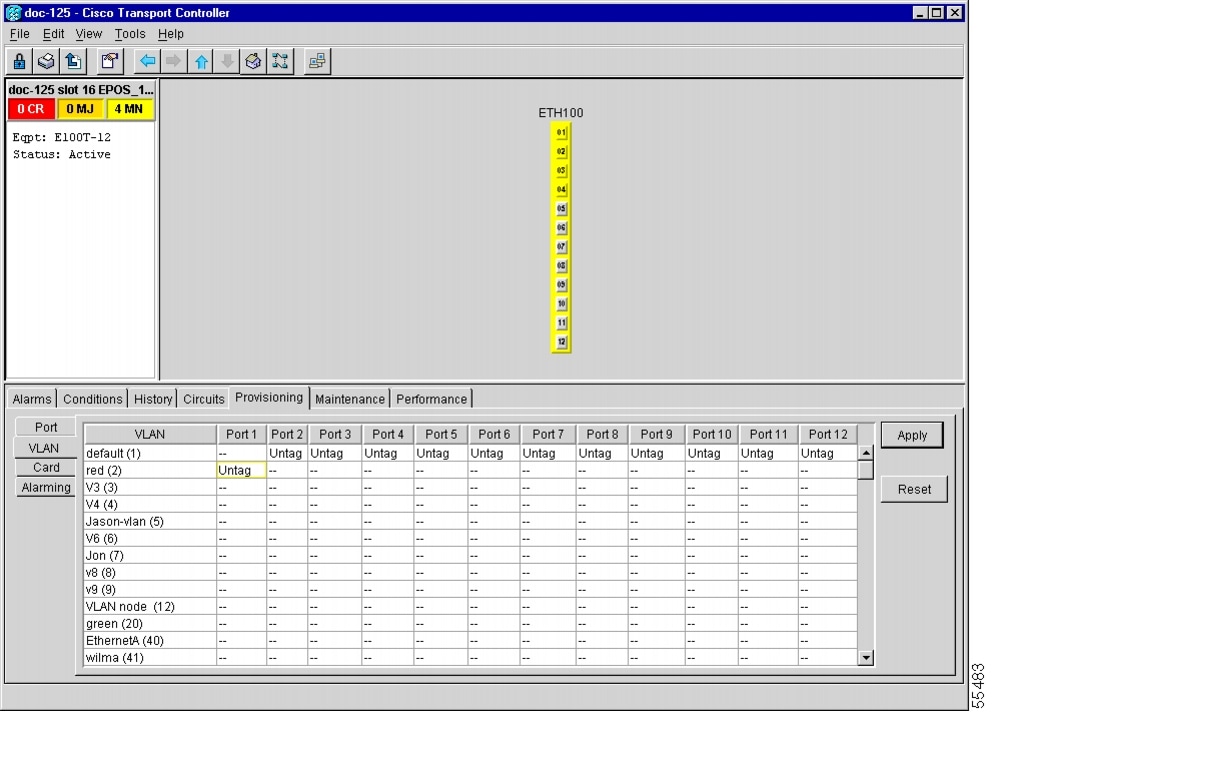Open the default (1) Port 12 Untag cell
1212x761 pixels.
point(827,453)
